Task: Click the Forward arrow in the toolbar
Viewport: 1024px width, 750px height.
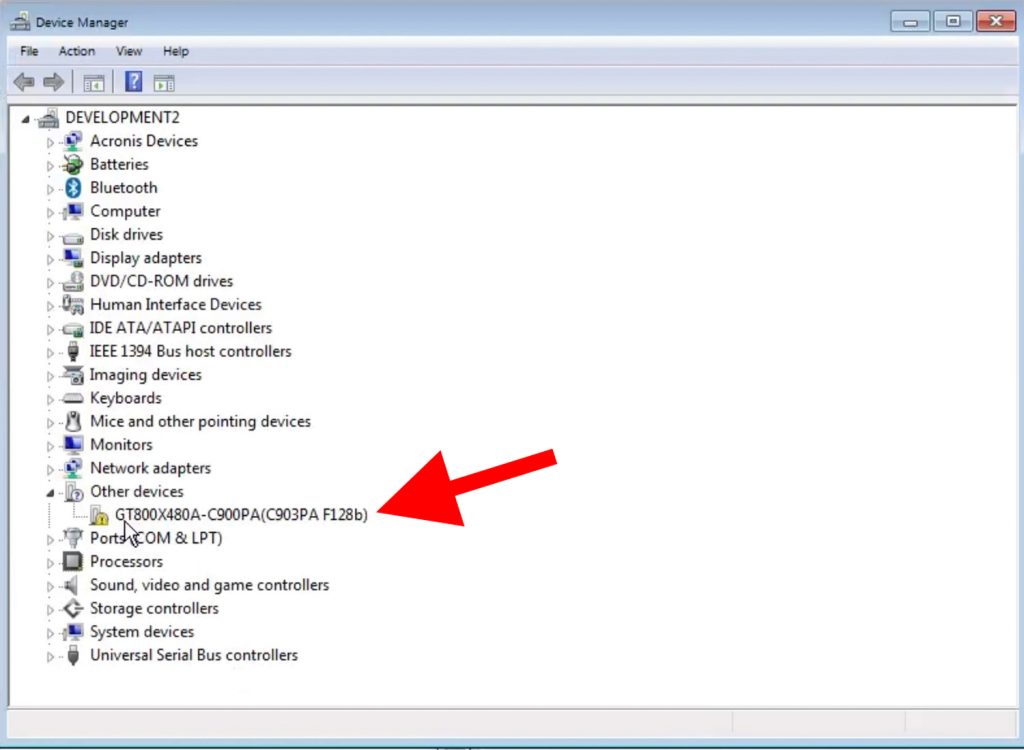Action: [53, 82]
